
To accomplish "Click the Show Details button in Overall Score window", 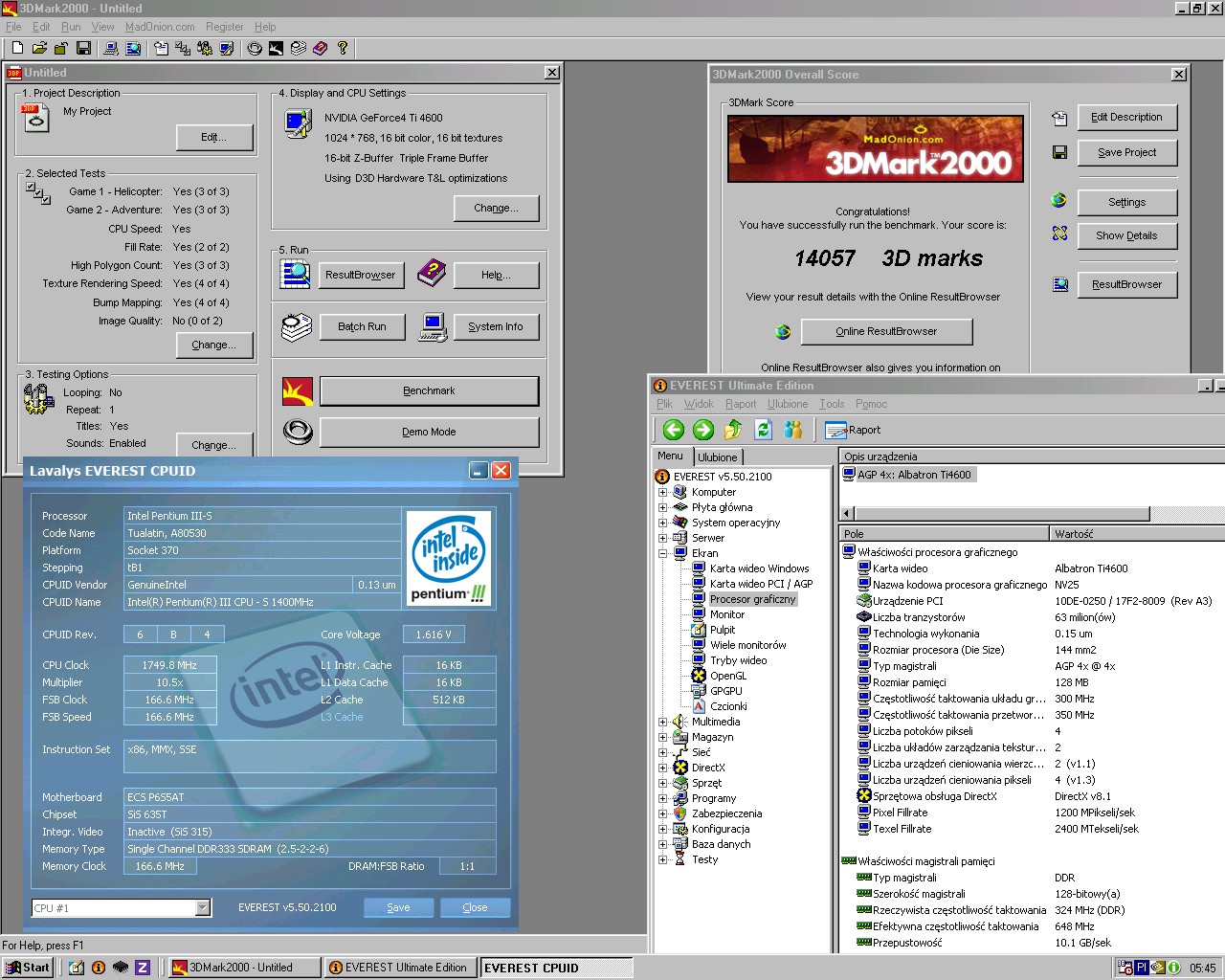I will point(1127,235).
